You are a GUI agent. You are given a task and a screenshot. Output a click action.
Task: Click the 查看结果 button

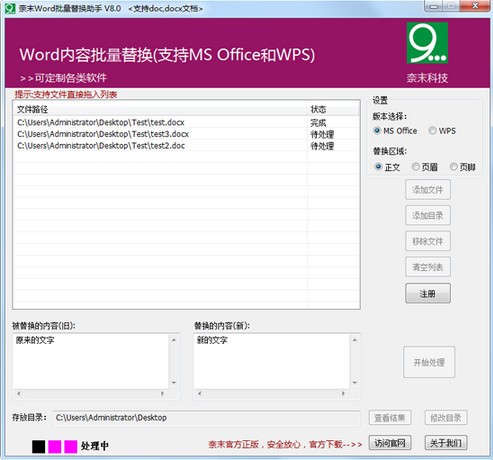pos(390,418)
